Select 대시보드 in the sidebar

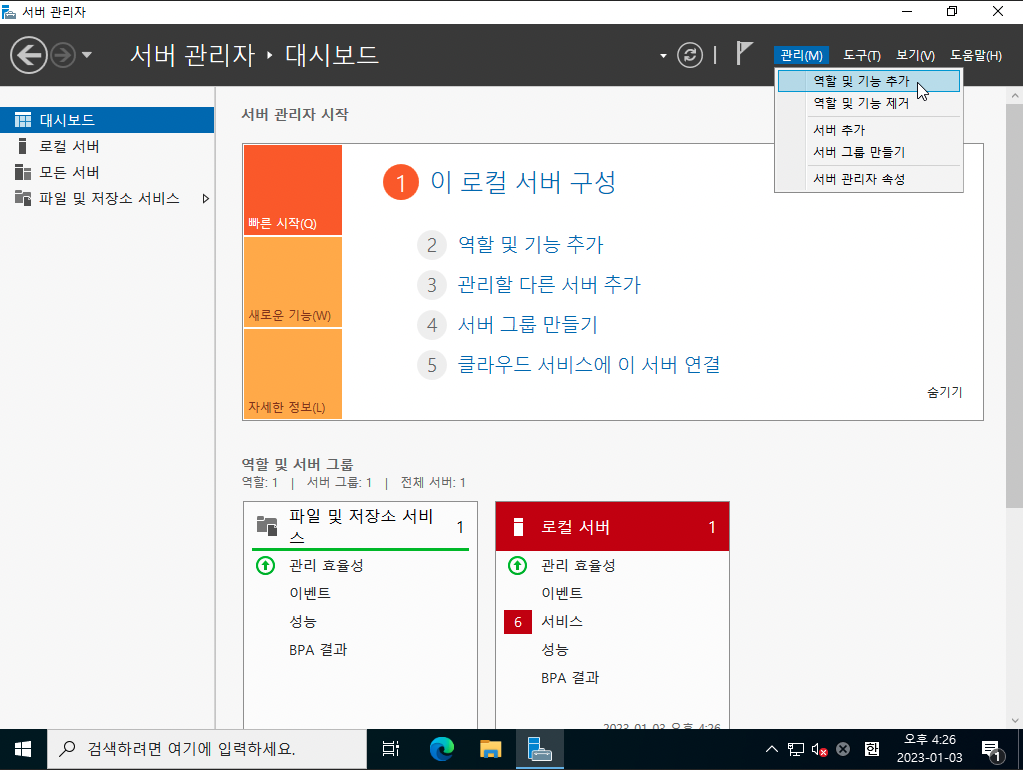107,120
